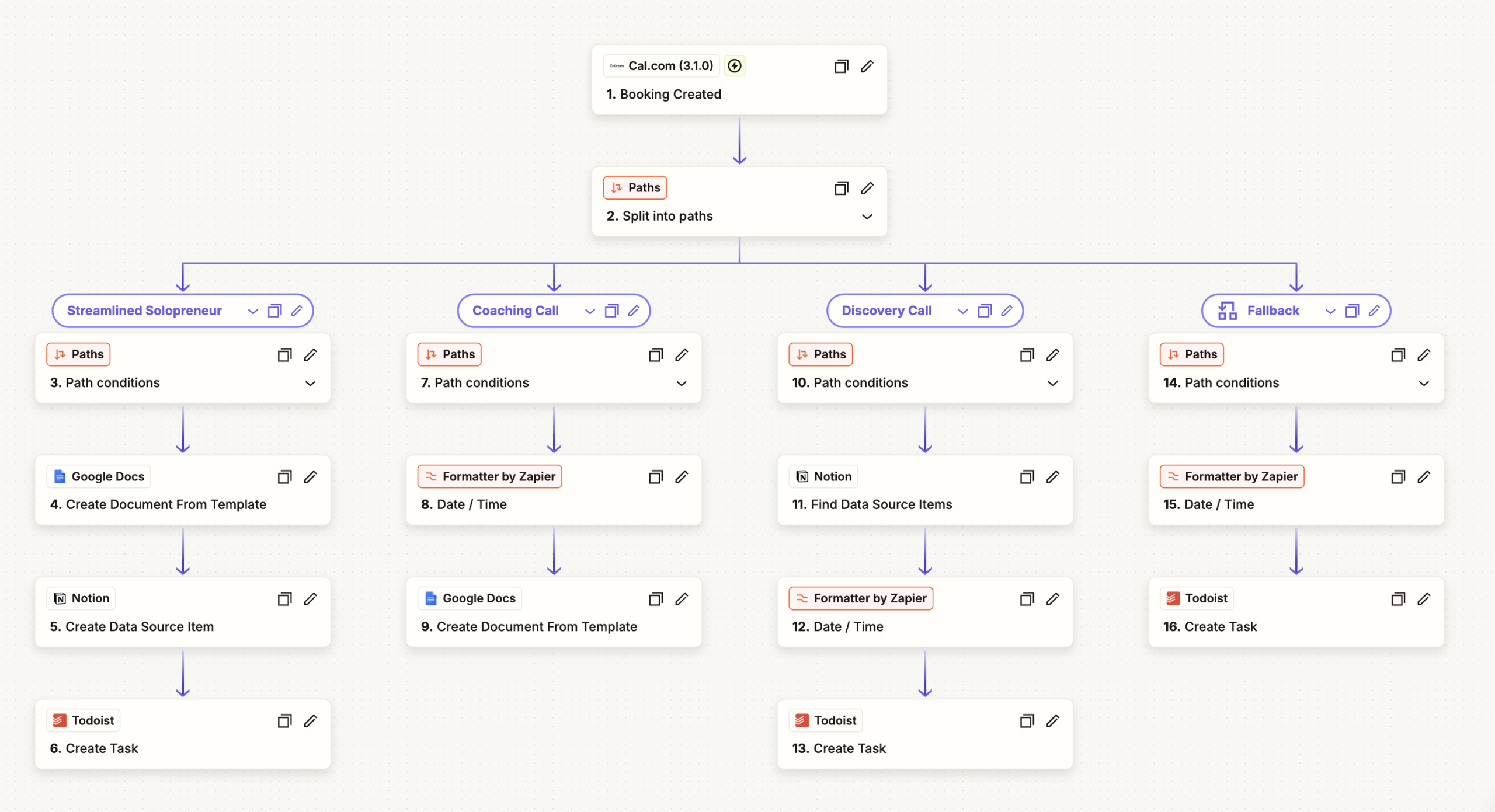Click the Notion badge on step 11

823,477
